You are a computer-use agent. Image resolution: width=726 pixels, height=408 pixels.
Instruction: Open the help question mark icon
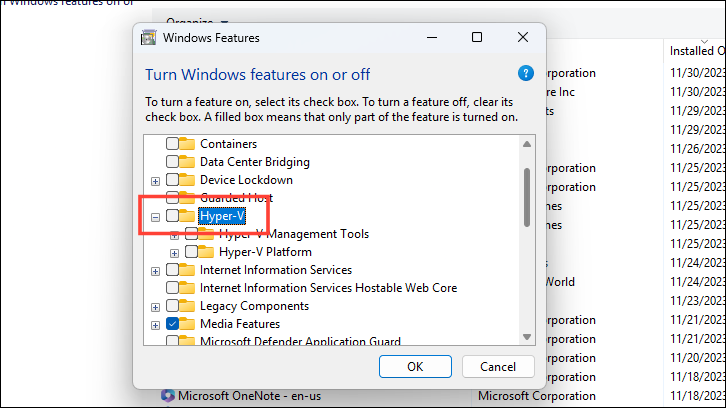pyautogui.click(x=526, y=73)
